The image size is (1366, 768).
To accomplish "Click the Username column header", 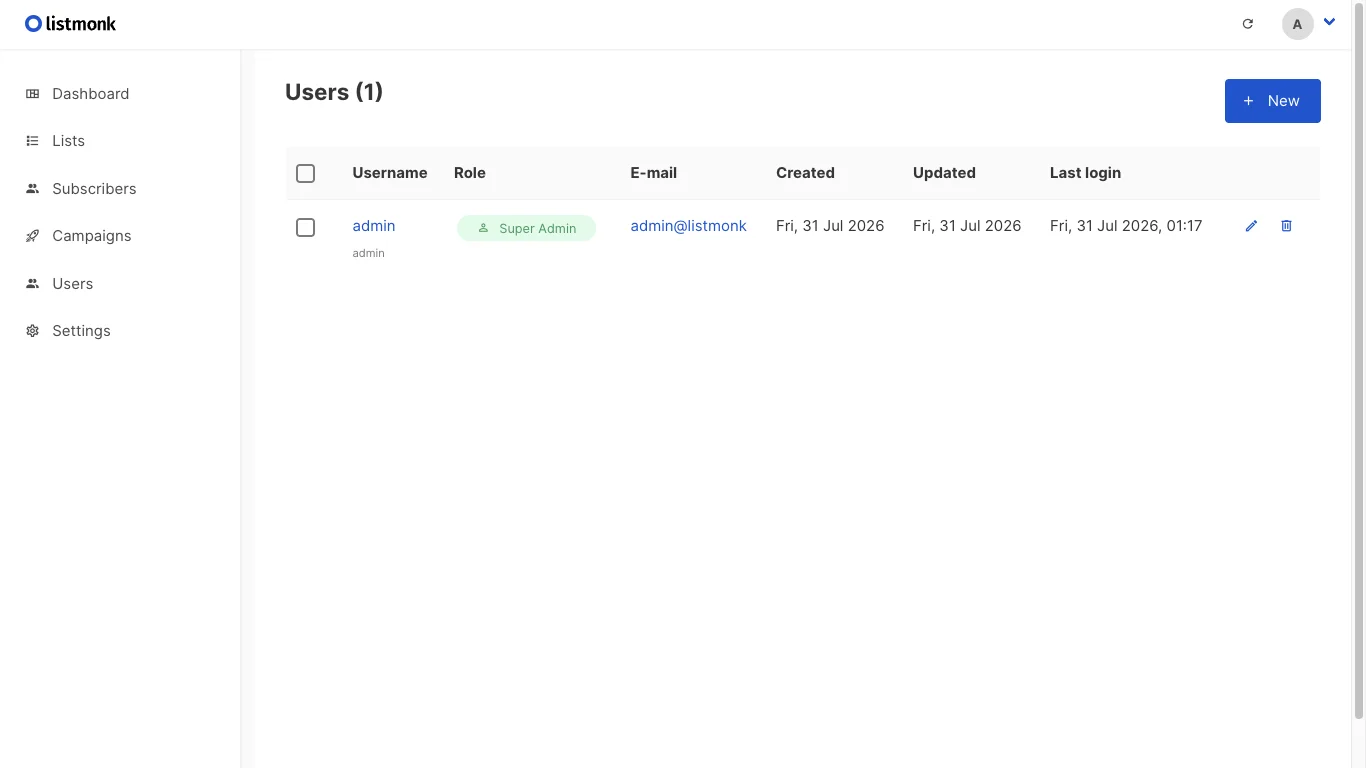I will click(x=390, y=173).
